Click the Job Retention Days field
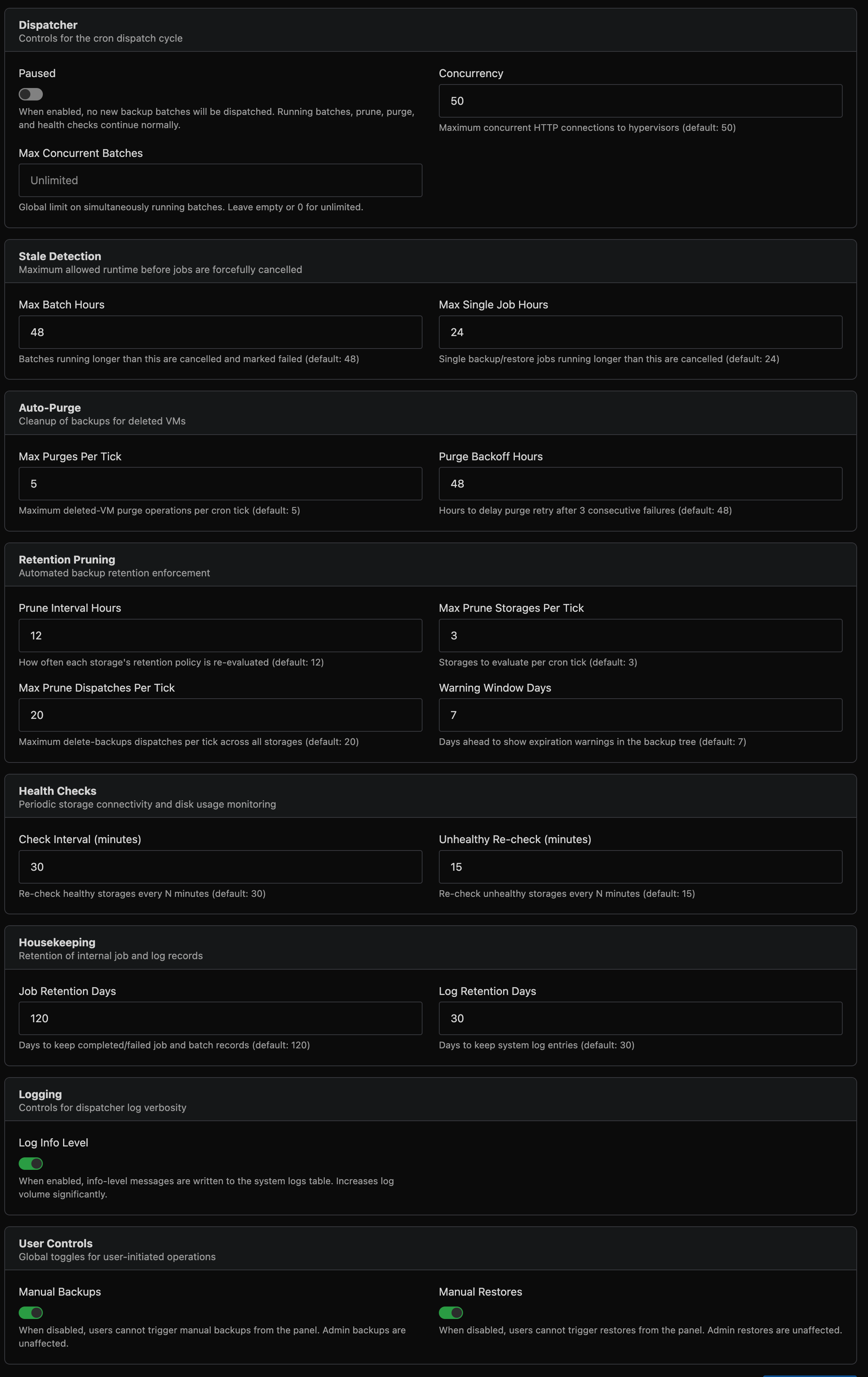The width and height of the screenshot is (868, 1377). tap(220, 1018)
